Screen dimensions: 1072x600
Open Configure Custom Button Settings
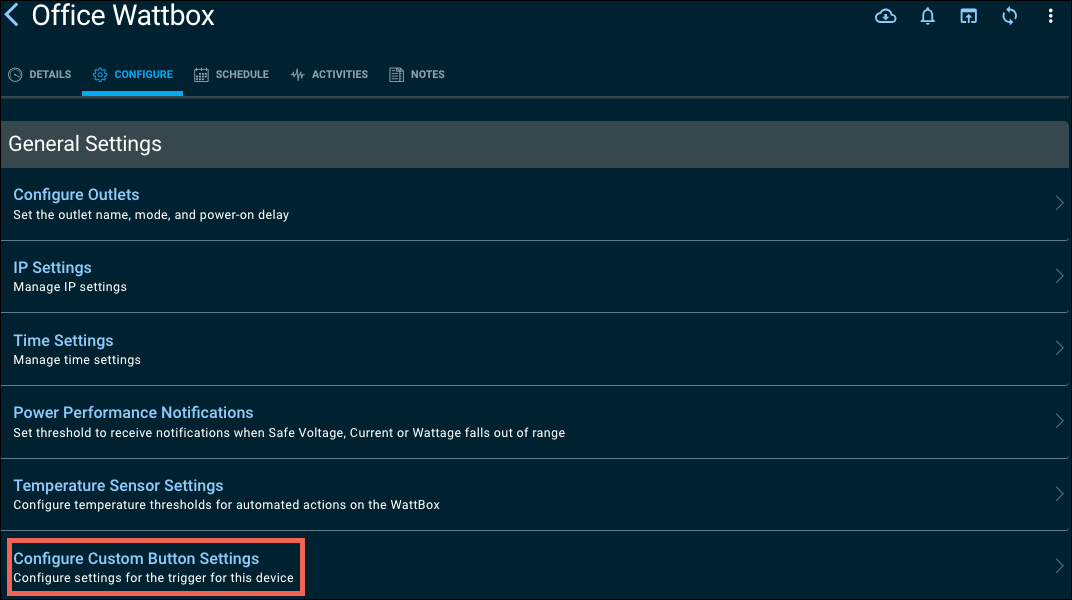pos(136,559)
